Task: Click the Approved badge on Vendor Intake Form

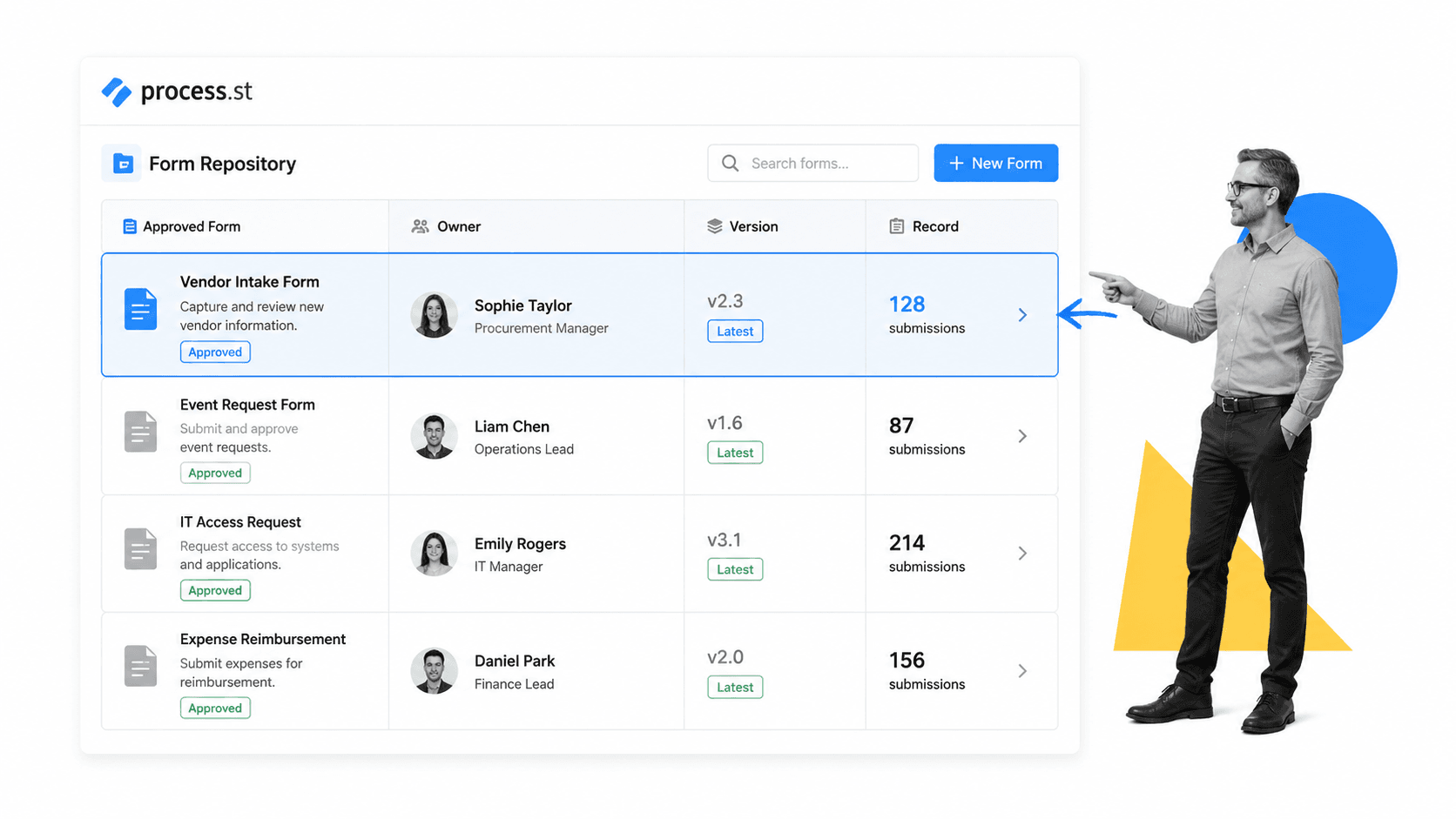Action: coord(215,352)
